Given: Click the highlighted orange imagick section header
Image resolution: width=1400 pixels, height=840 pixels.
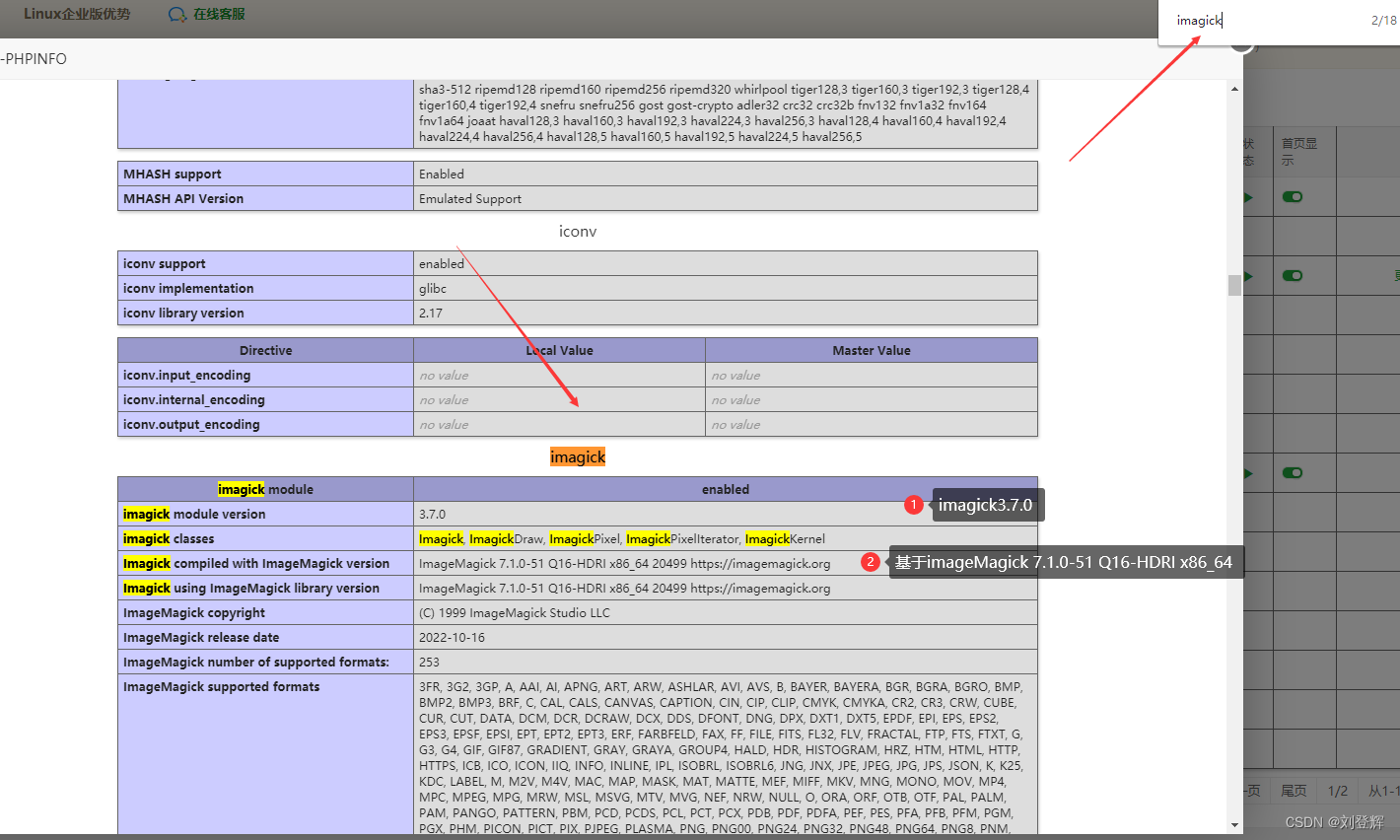Looking at the screenshot, I should [577, 456].
